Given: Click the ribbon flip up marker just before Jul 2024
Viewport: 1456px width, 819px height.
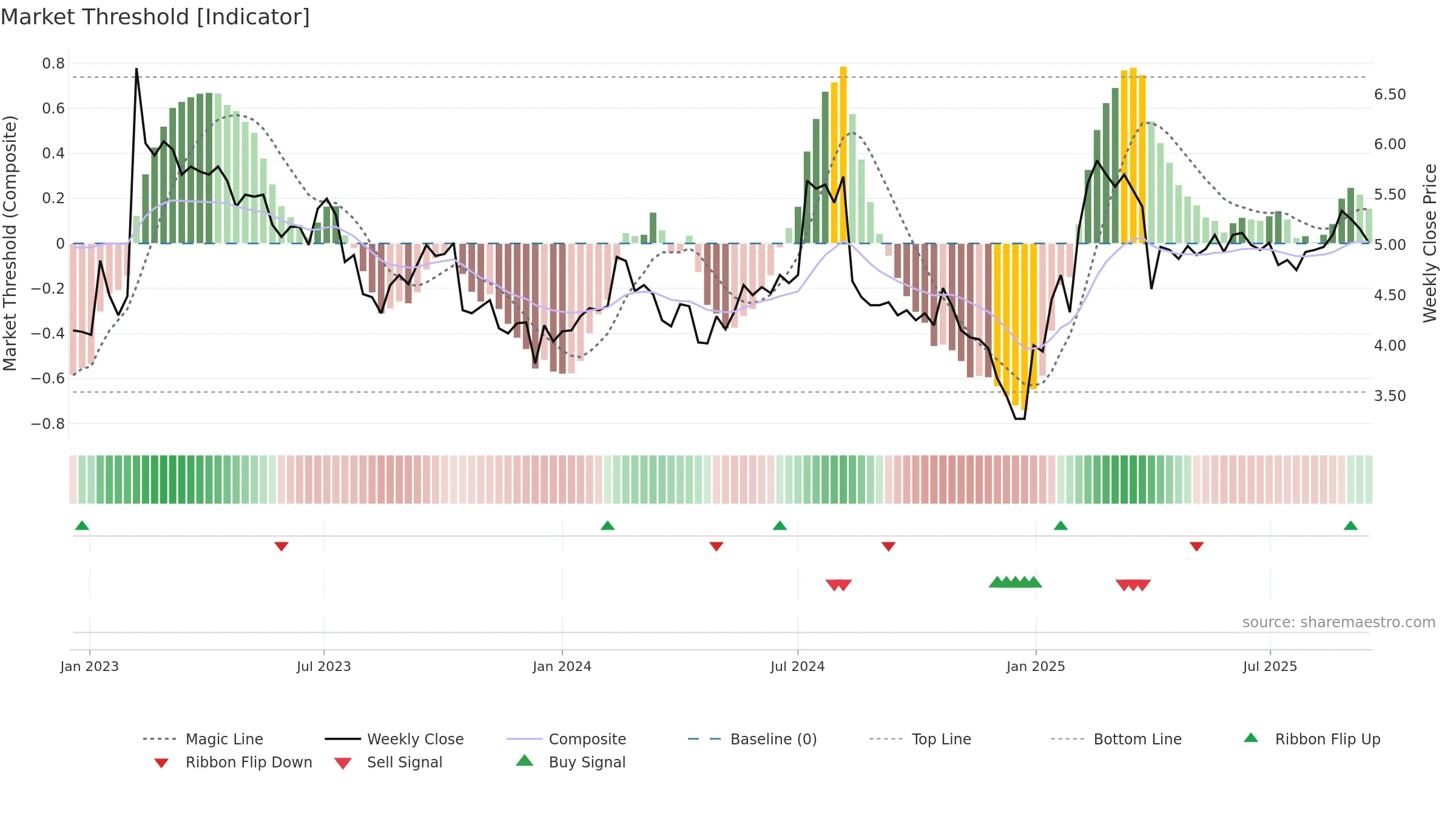Looking at the screenshot, I should 780,525.
